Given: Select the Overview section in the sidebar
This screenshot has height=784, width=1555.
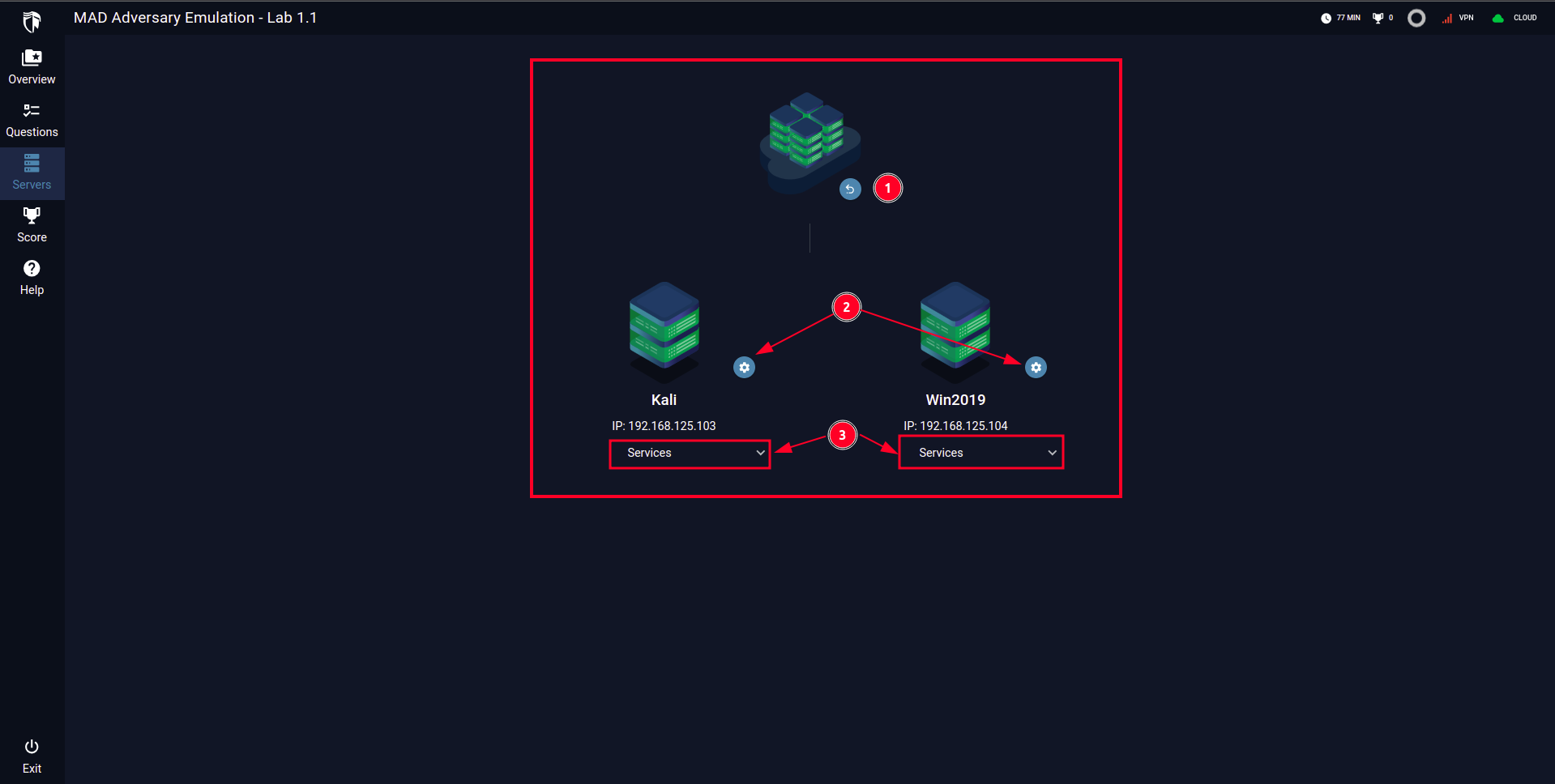Looking at the screenshot, I should click(32, 65).
